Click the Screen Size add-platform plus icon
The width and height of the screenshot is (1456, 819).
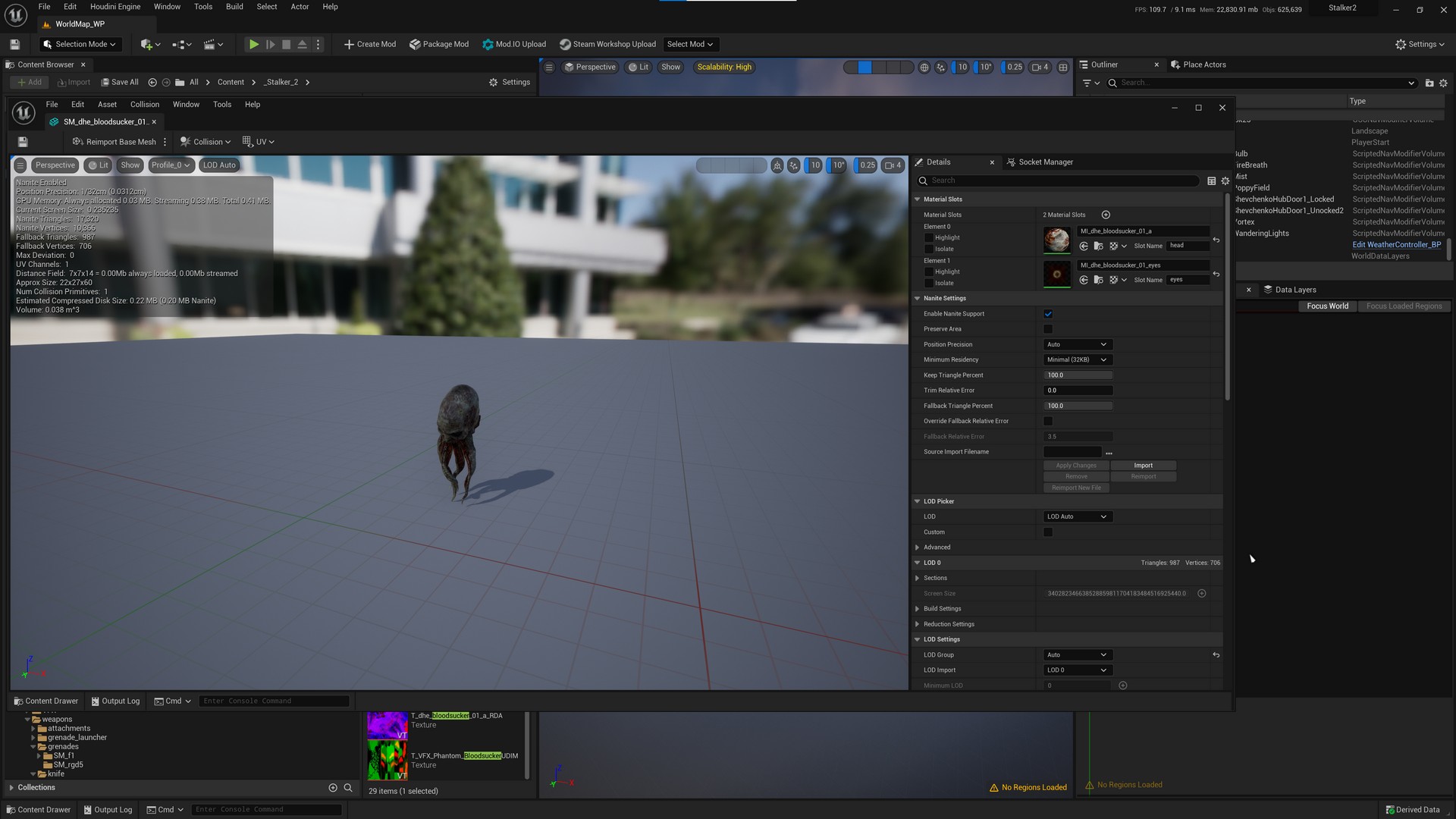[1202, 594]
